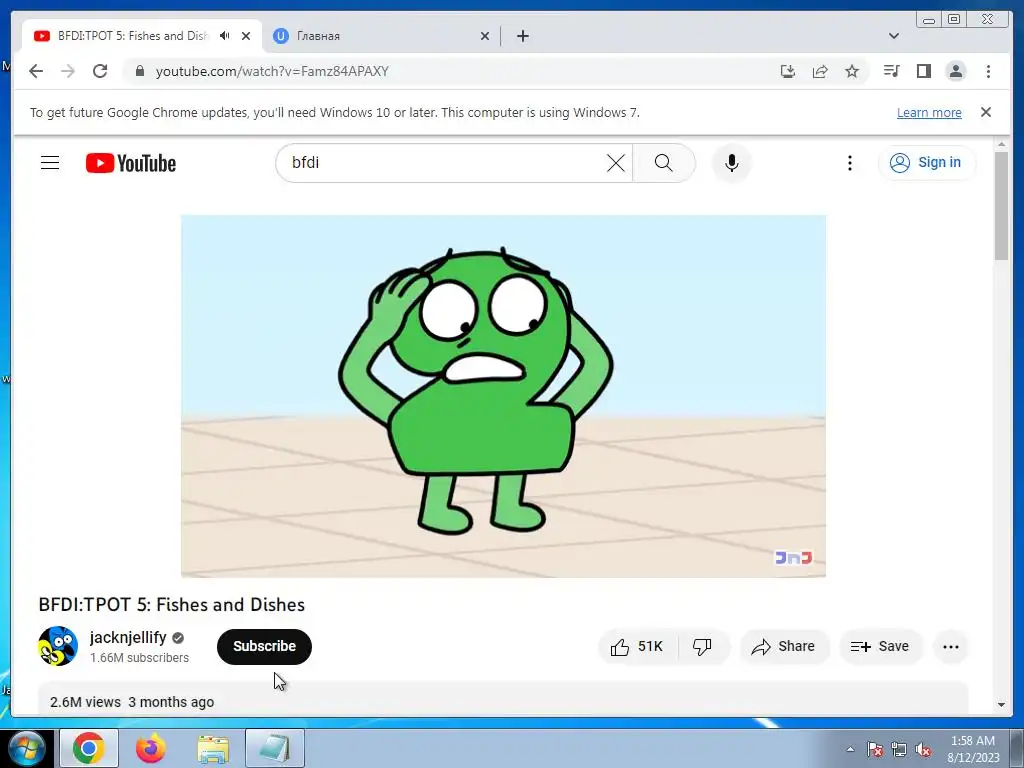Open the notepad taskbar application
This screenshot has width=1024, height=768.
coord(275,748)
